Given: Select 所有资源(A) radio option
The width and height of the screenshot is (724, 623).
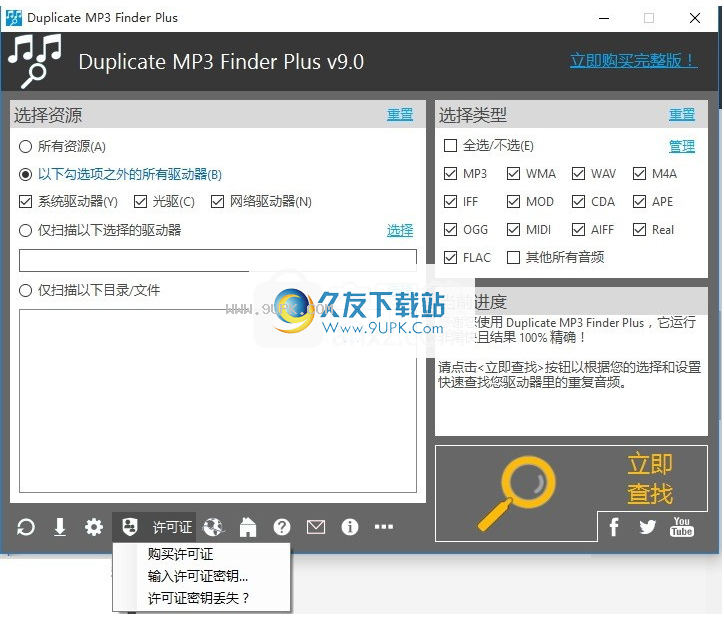Looking at the screenshot, I should click(25, 147).
